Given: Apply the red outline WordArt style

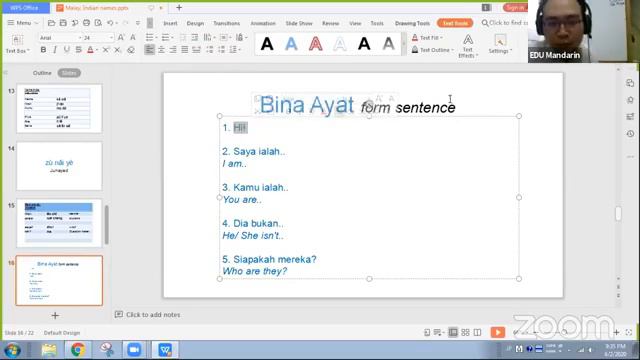Looking at the screenshot, I should coord(316,44).
